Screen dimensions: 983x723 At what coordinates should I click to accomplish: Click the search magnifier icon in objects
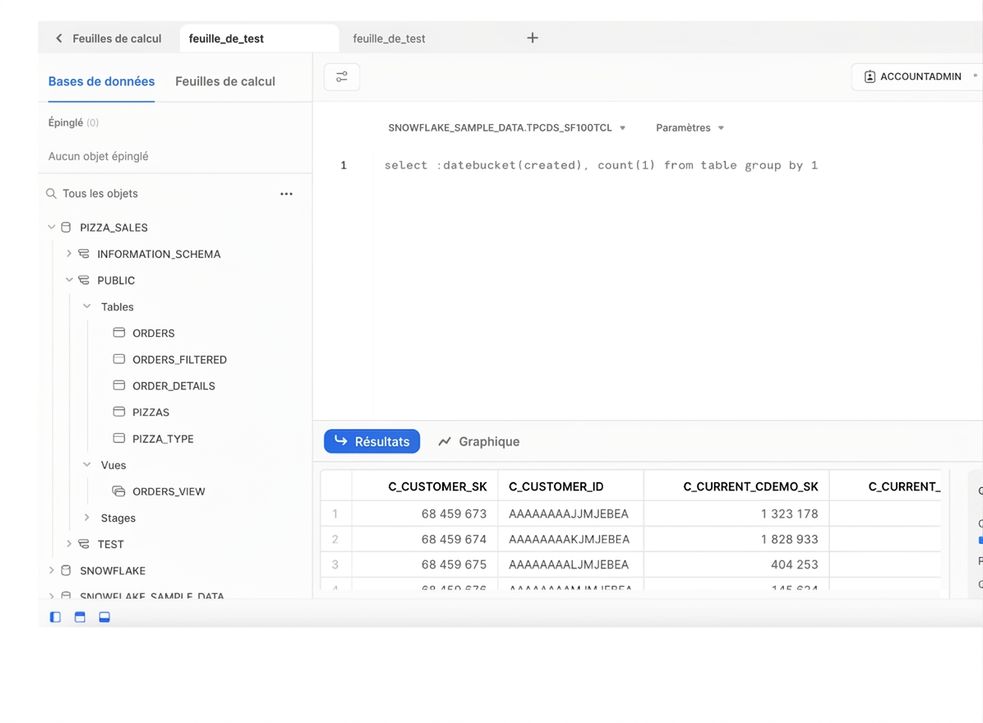(x=51, y=194)
